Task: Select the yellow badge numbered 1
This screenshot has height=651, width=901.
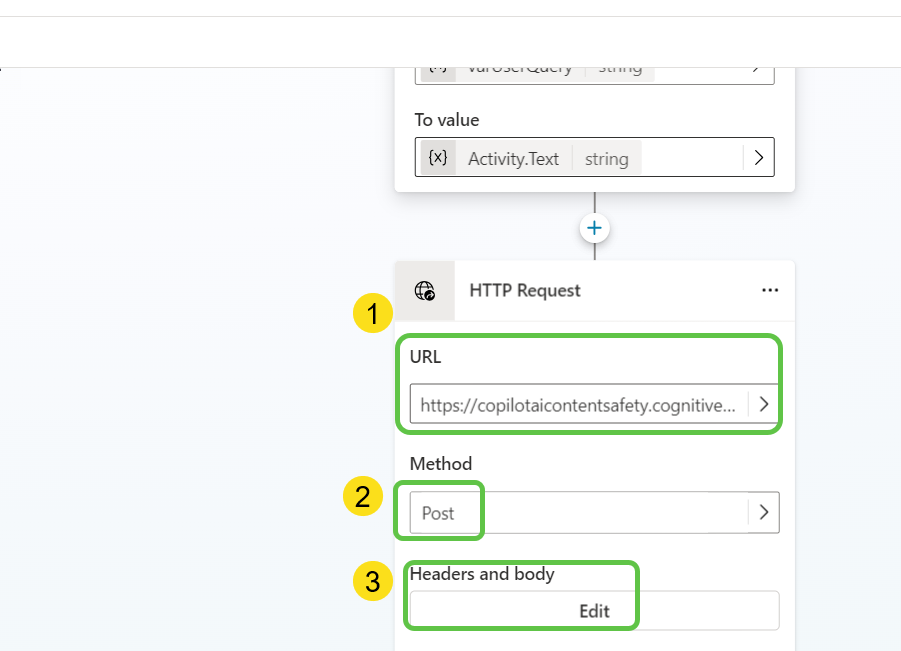Action: [372, 313]
